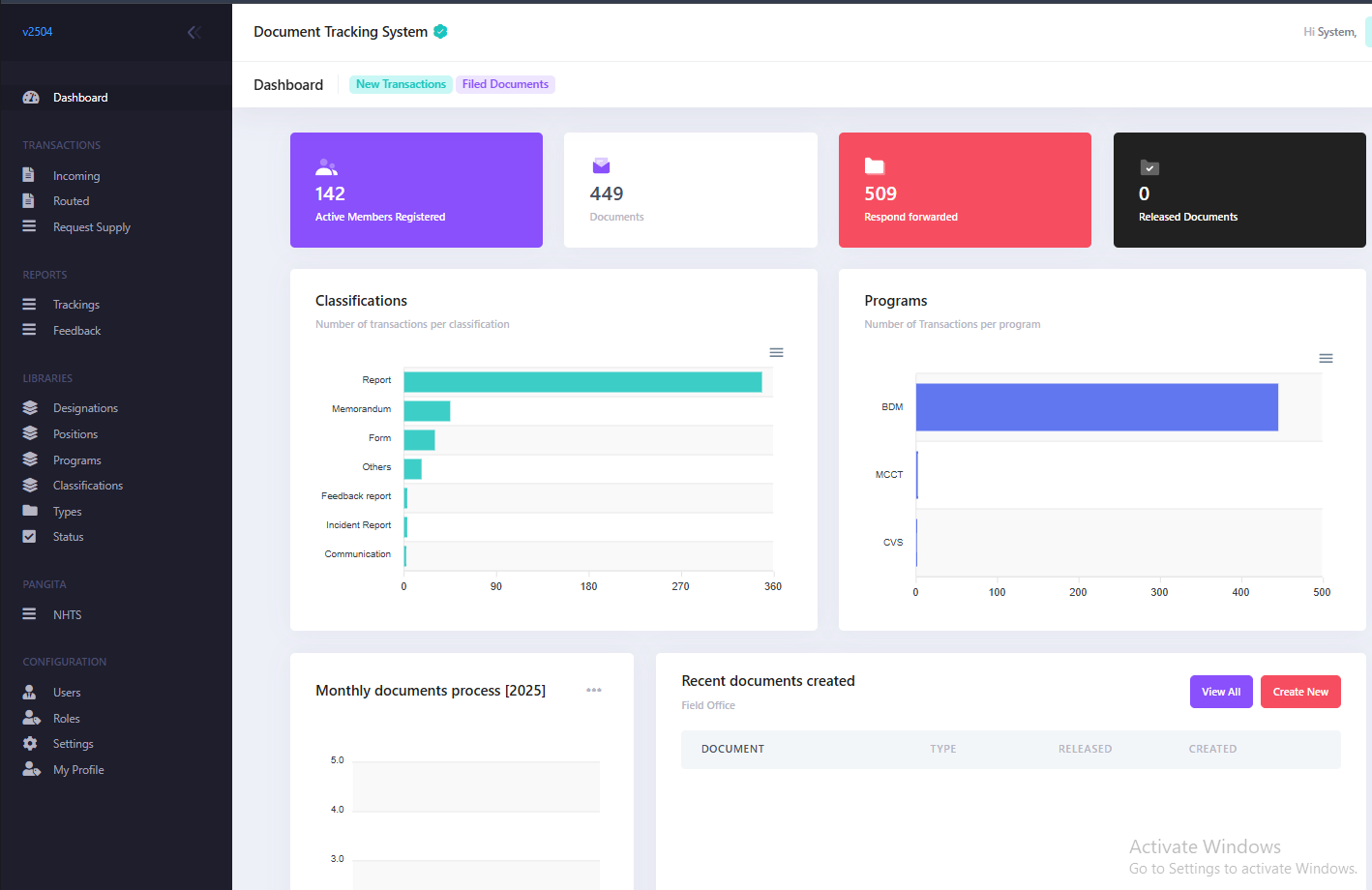
Task: Open the New Transactions tab
Action: 401,84
